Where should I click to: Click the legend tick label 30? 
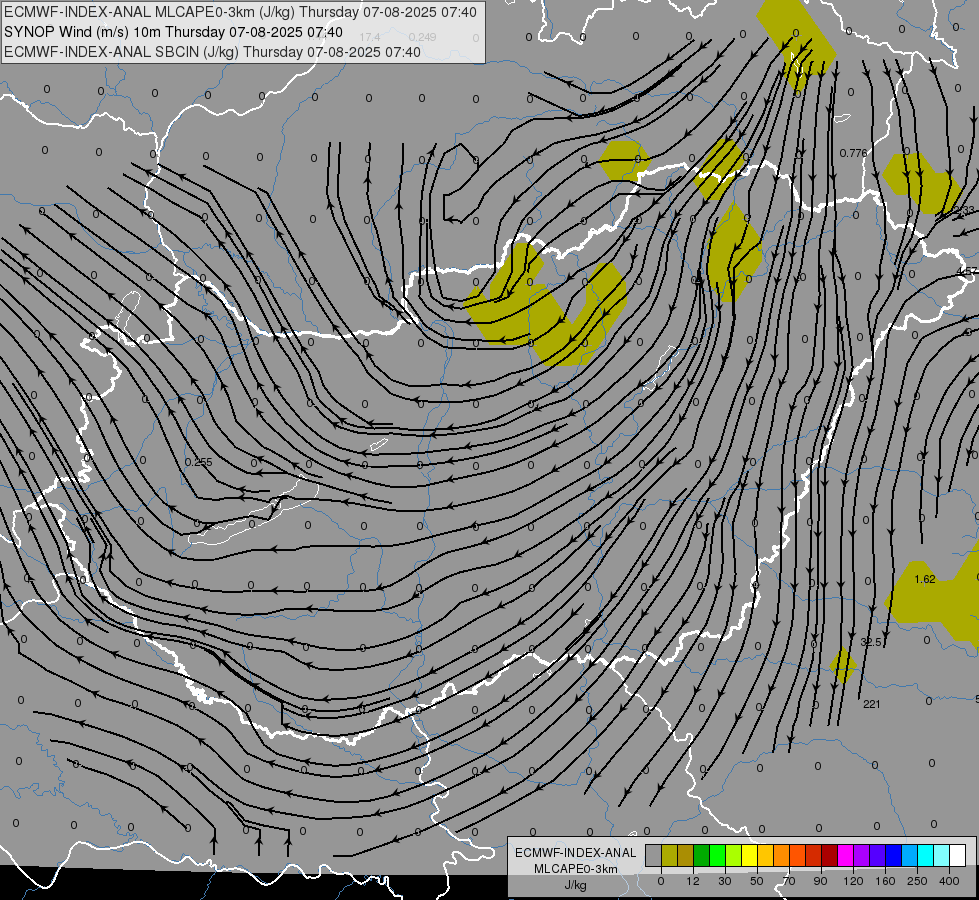click(x=725, y=881)
